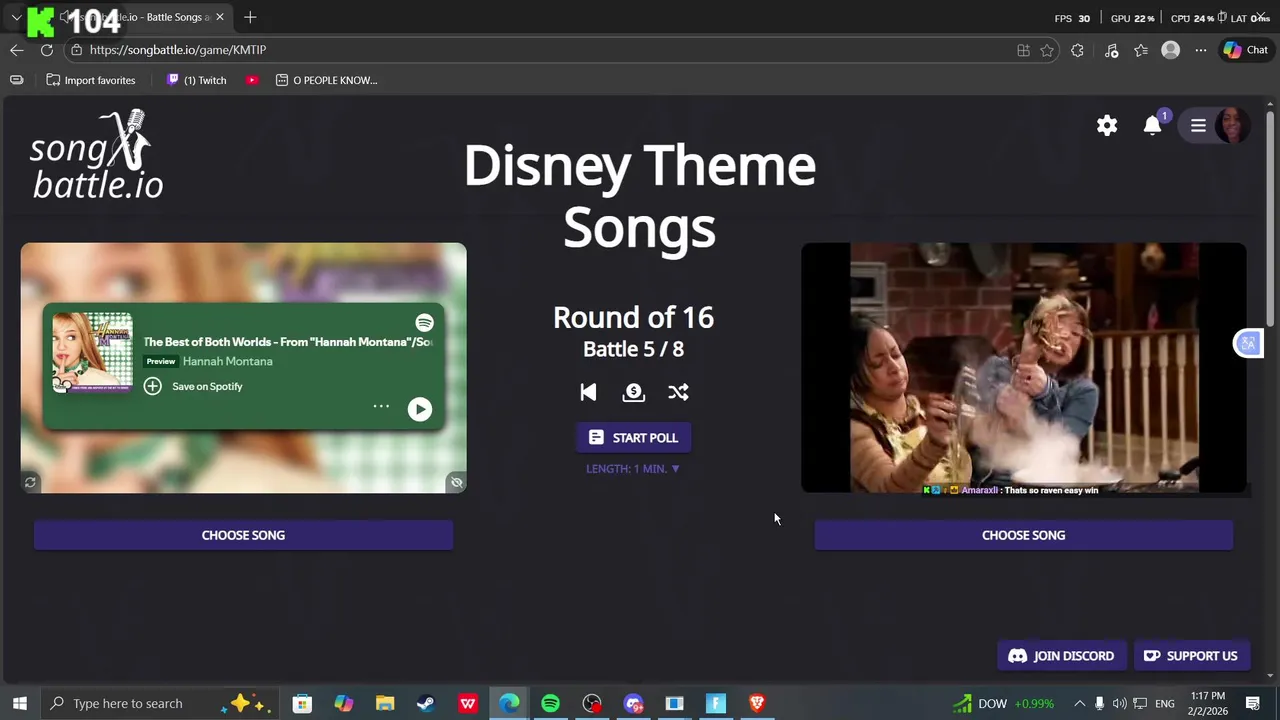Open the favorites list icon in toolbar
This screenshot has height=720, width=1280.
1141,50
